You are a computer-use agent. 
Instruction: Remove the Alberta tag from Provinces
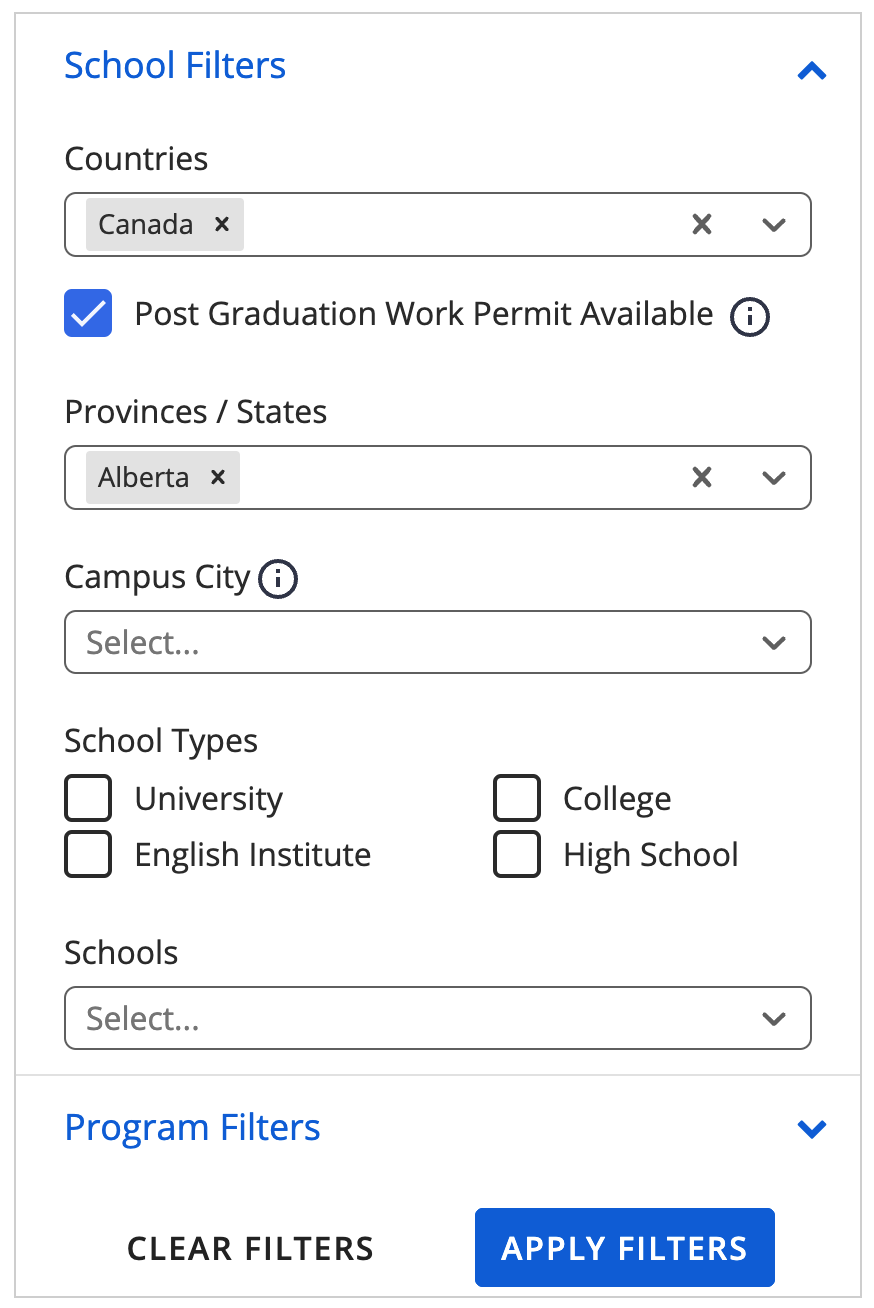coord(217,478)
